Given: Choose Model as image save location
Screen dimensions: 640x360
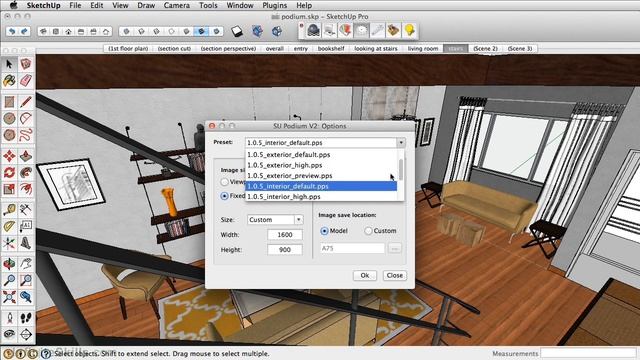Looking at the screenshot, I should (x=324, y=231).
